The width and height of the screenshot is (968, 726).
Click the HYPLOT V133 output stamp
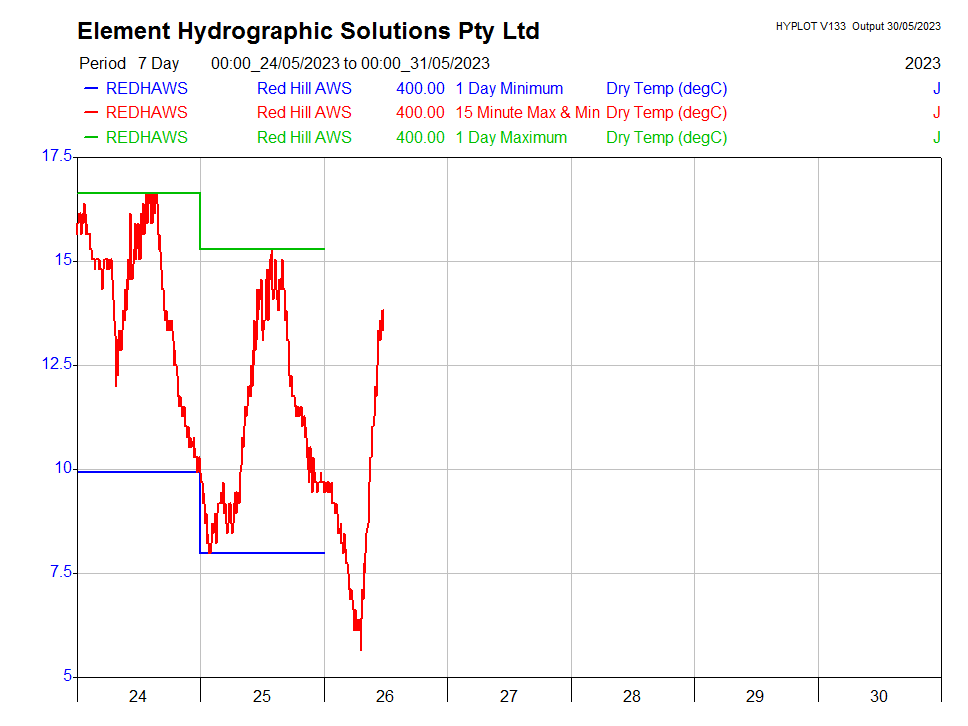click(x=857, y=26)
